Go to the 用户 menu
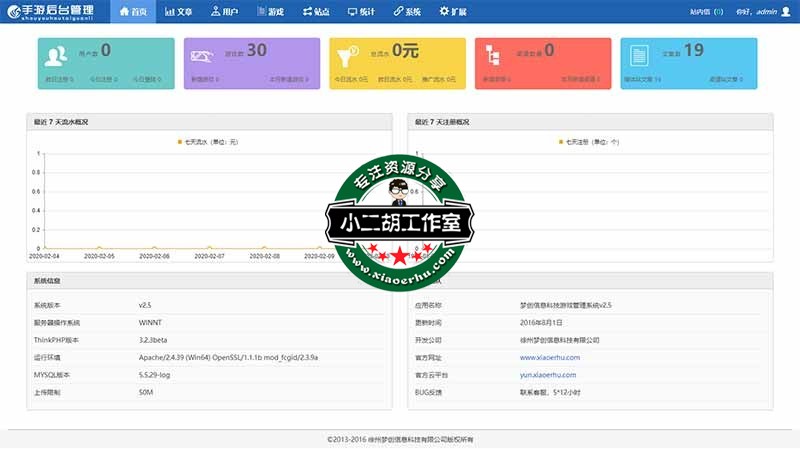The image size is (800, 449). 226,12
